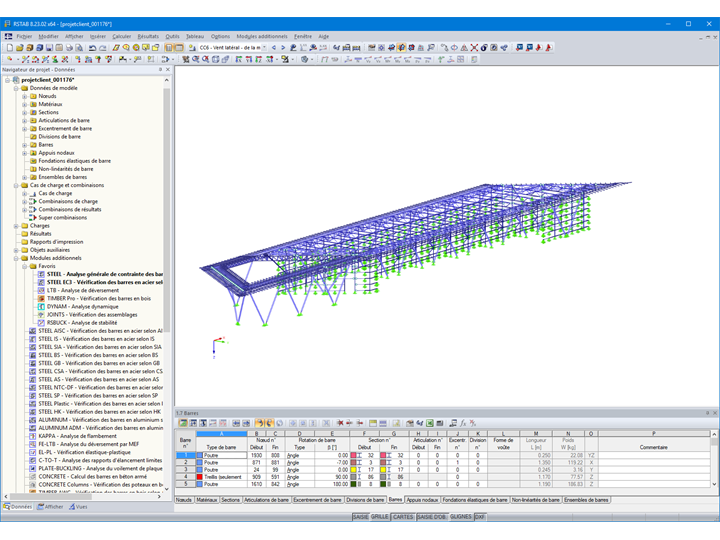Viewport: 720px width, 540px height.
Task: Click first icon of Barres table toolbar
Action: pyautogui.click(x=183, y=423)
